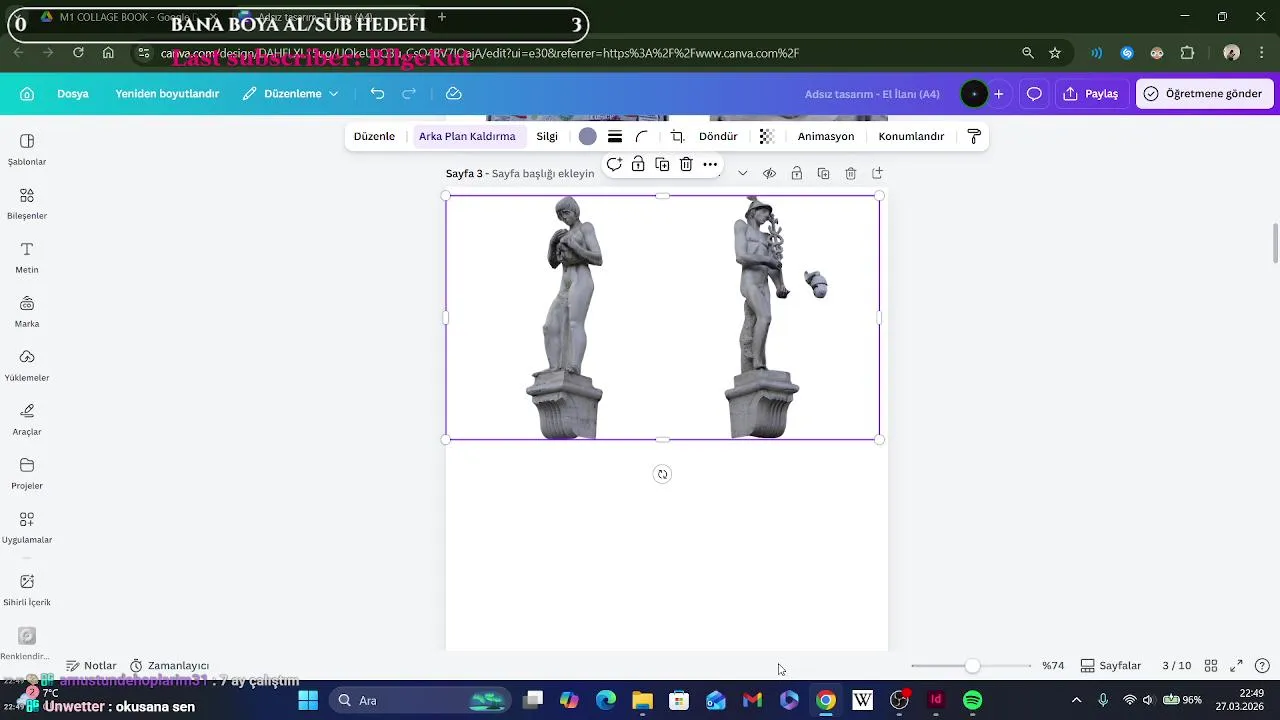Open transparency checkerboard icon

tap(767, 136)
